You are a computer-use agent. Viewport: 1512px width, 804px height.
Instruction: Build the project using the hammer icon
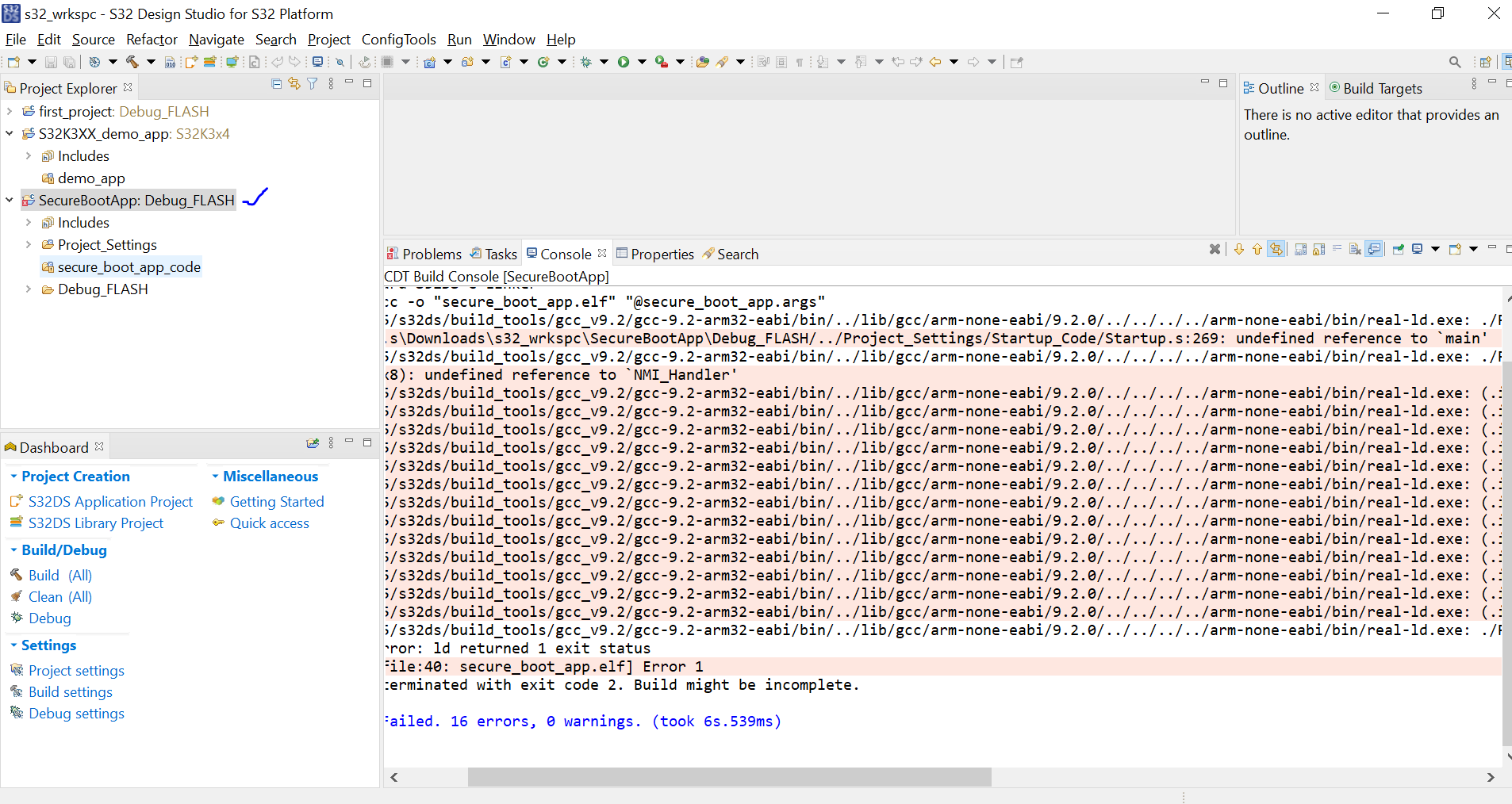pos(132,61)
